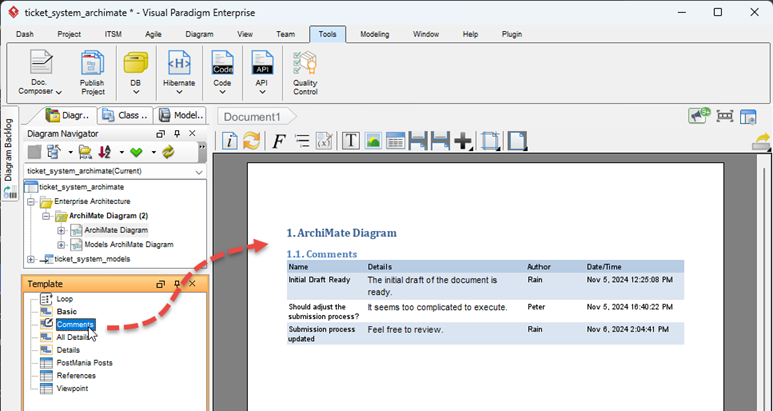Viewport: 773px width, 411px height.
Task: Click the first blue H break icon
Action: coord(419,141)
